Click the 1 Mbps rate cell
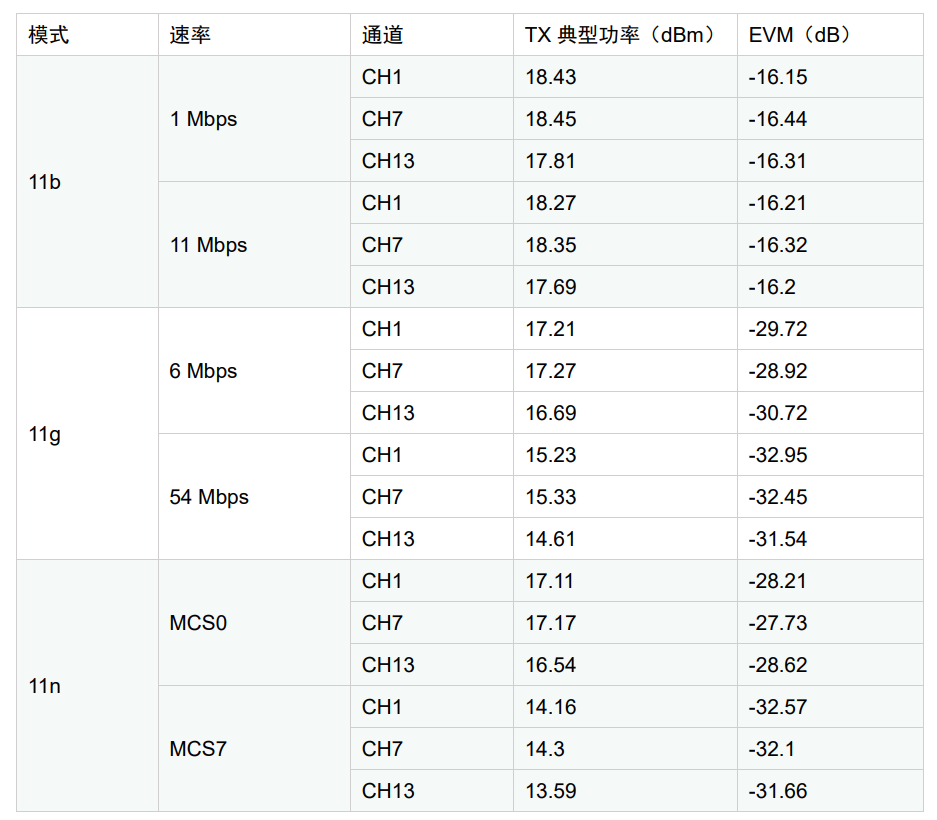 [255, 119]
